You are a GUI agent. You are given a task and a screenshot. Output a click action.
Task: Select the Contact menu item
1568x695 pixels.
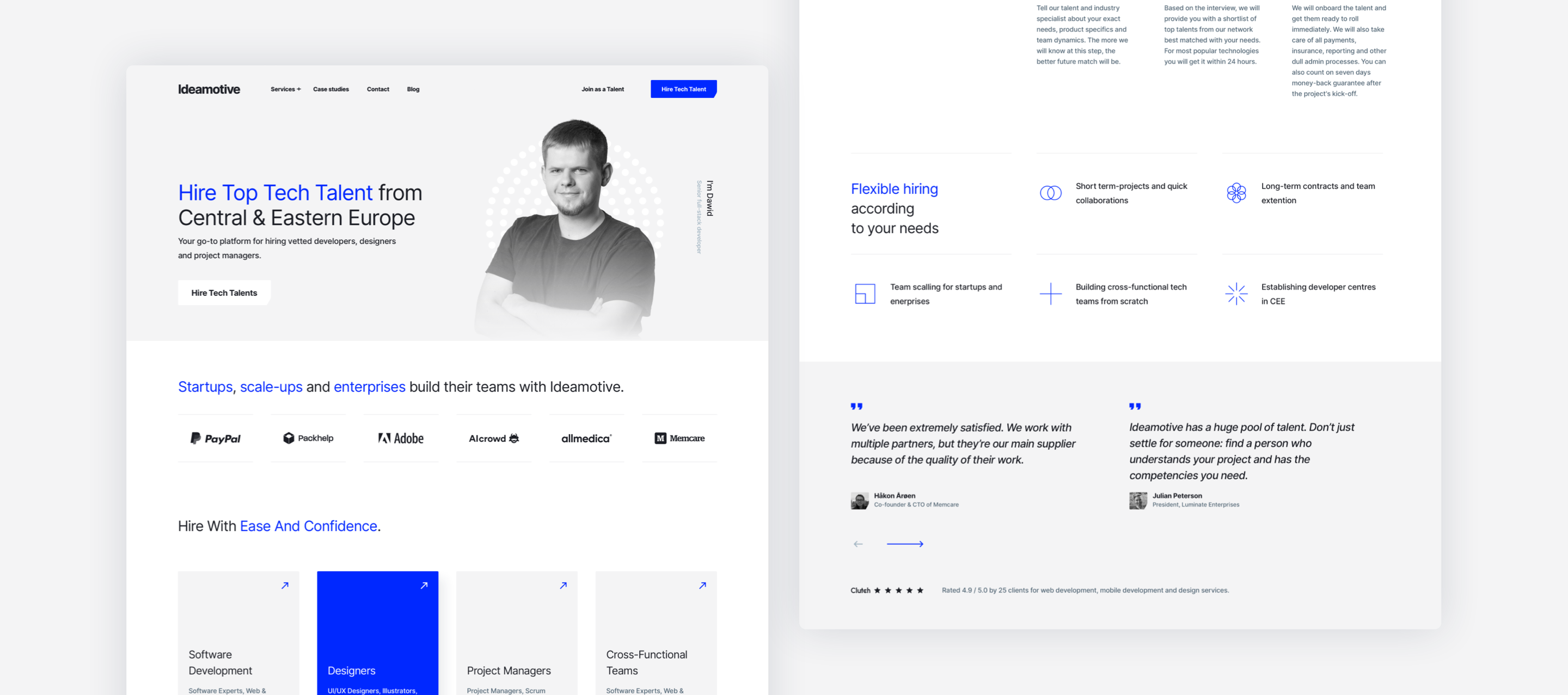coord(378,89)
